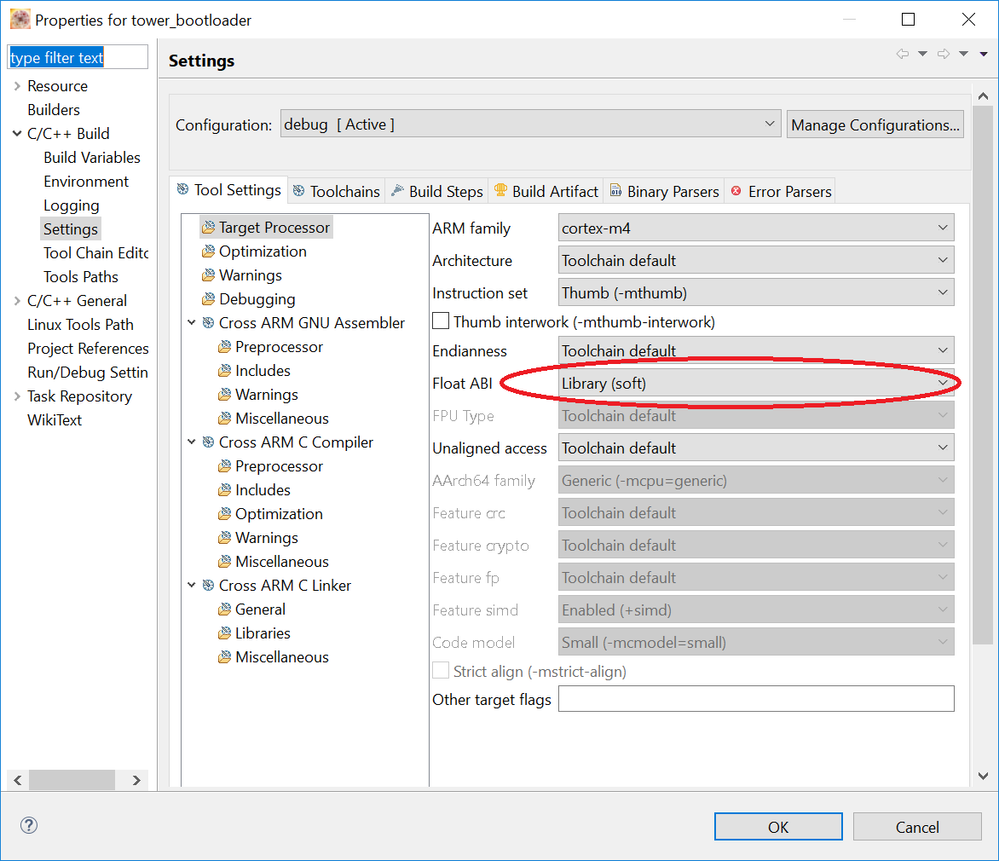999x861 pixels.
Task: Click the Error Parsers tab icon
Action: pos(737,191)
